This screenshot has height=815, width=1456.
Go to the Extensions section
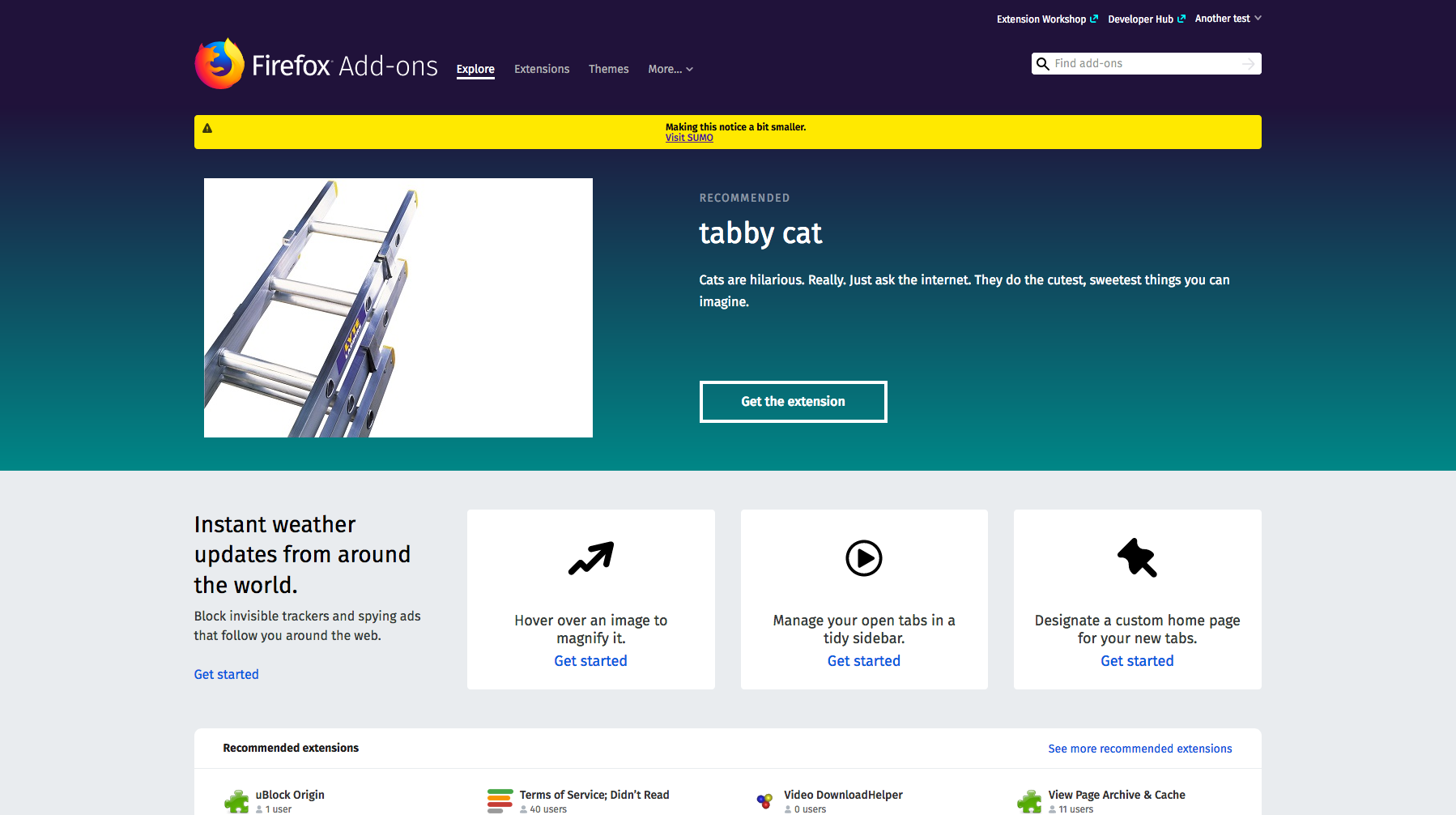[x=542, y=69]
